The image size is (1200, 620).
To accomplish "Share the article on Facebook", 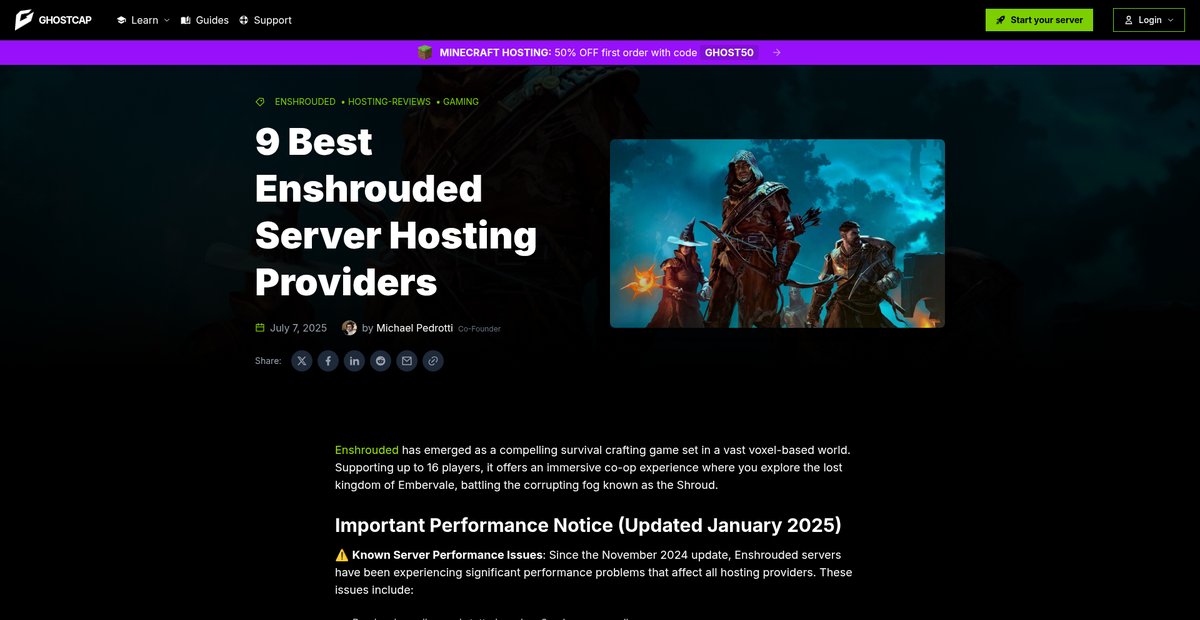I will pos(328,361).
